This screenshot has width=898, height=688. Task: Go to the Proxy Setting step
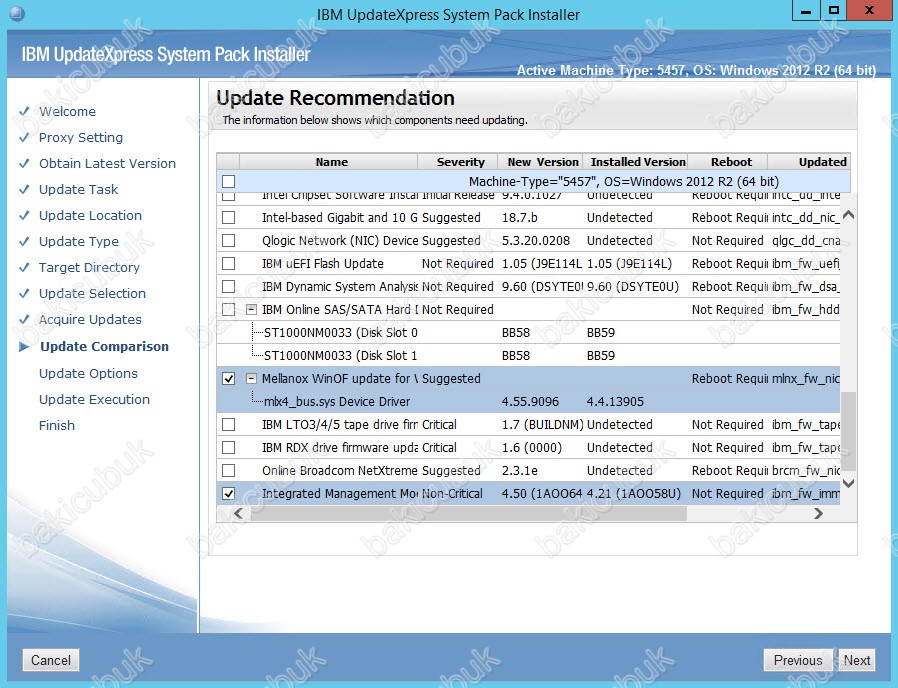coord(81,137)
